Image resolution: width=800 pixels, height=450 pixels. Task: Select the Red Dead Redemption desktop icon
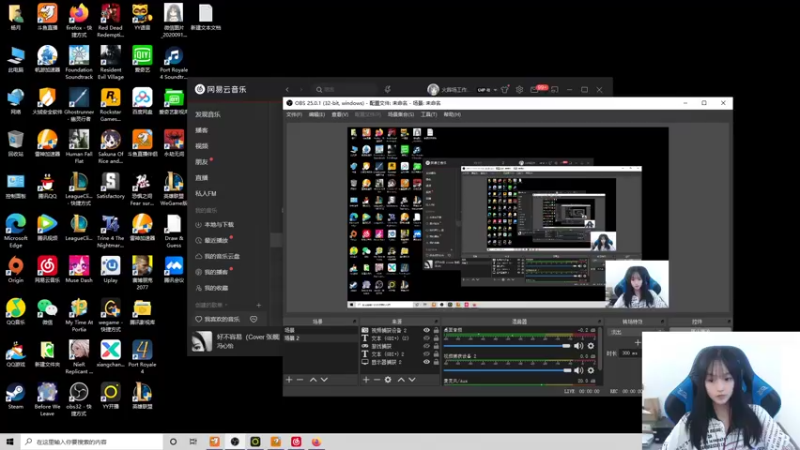[110, 20]
